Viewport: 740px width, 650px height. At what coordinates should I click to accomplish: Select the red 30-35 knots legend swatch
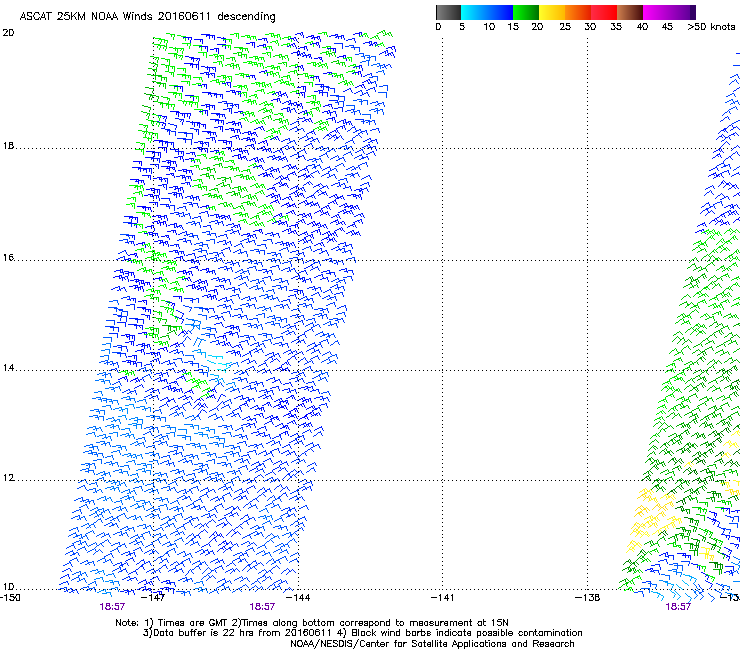pos(604,12)
